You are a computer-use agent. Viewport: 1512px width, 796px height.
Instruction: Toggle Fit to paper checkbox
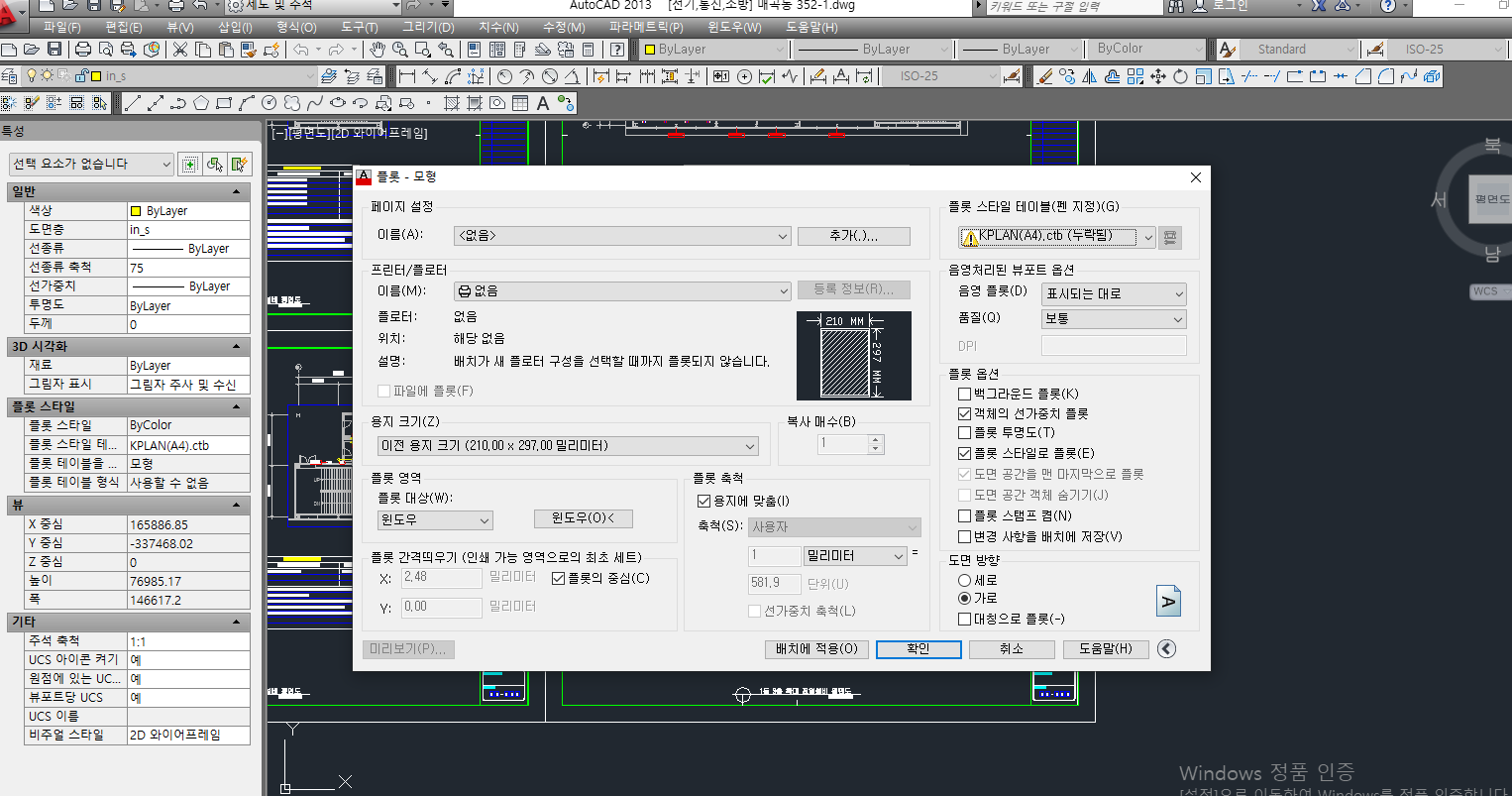coord(704,502)
